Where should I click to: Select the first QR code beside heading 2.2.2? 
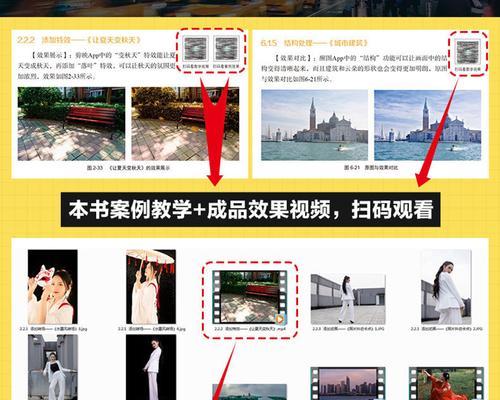click(196, 49)
